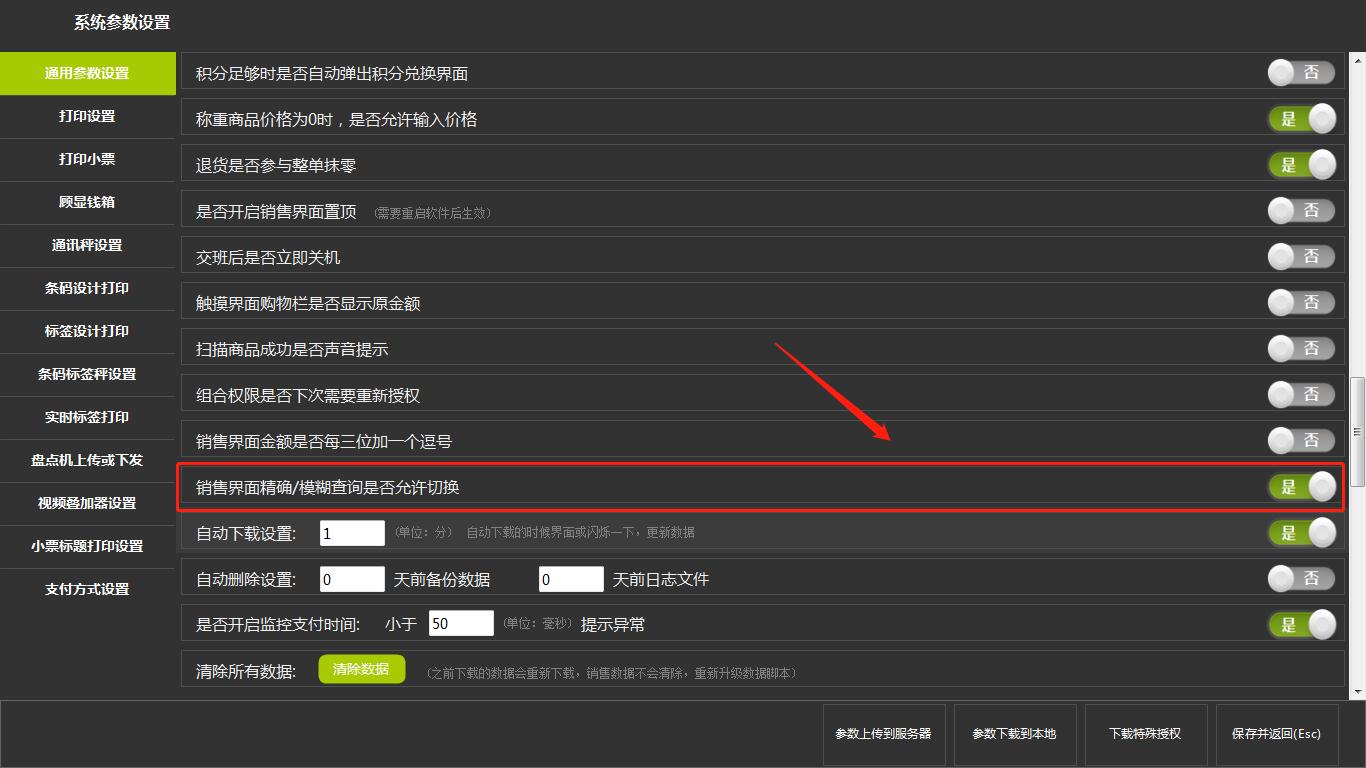The image size is (1366, 768).
Task: Turn off the 自动下载设置 toggle
Action: [1301, 533]
